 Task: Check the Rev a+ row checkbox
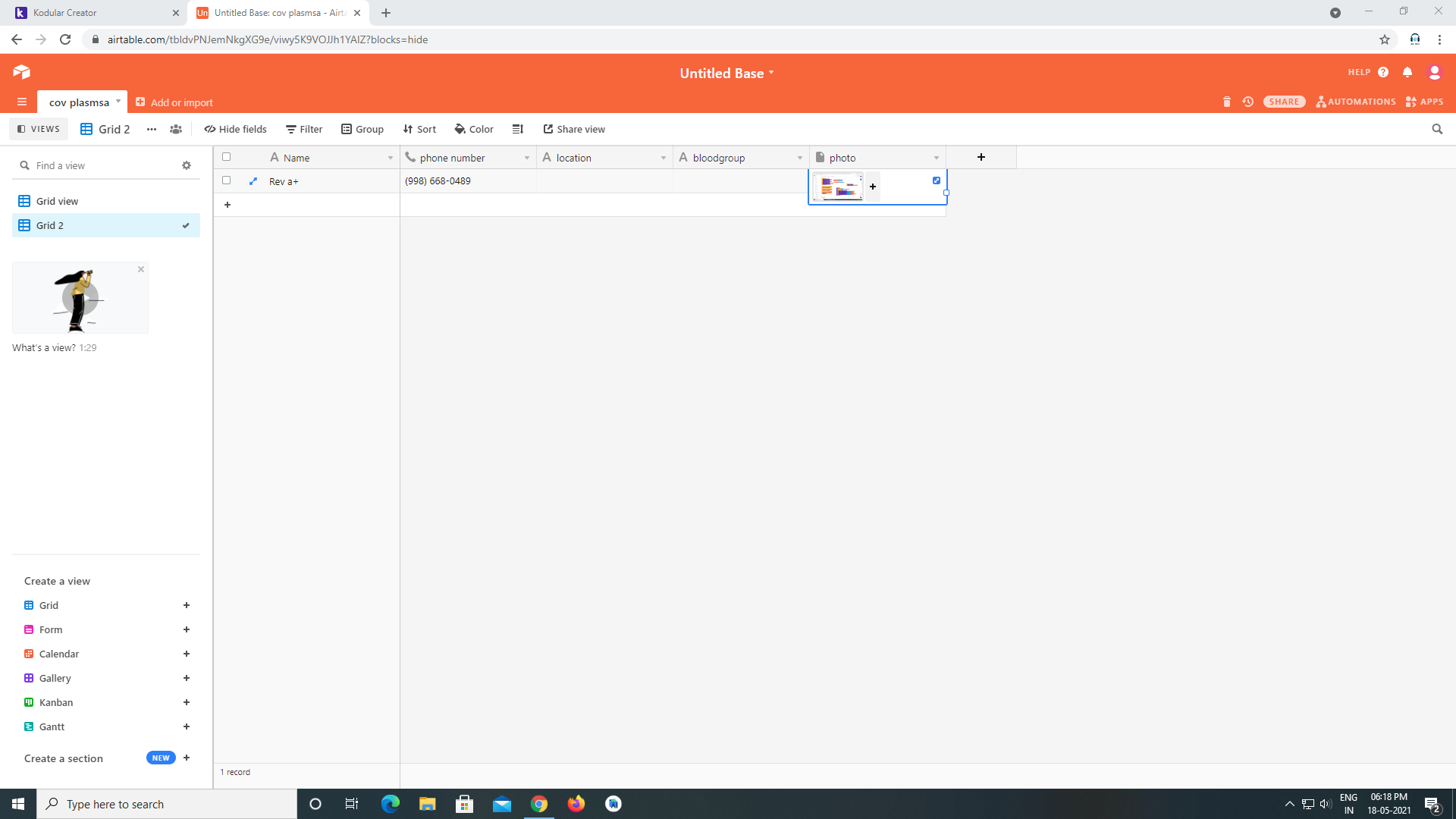pyautogui.click(x=226, y=180)
